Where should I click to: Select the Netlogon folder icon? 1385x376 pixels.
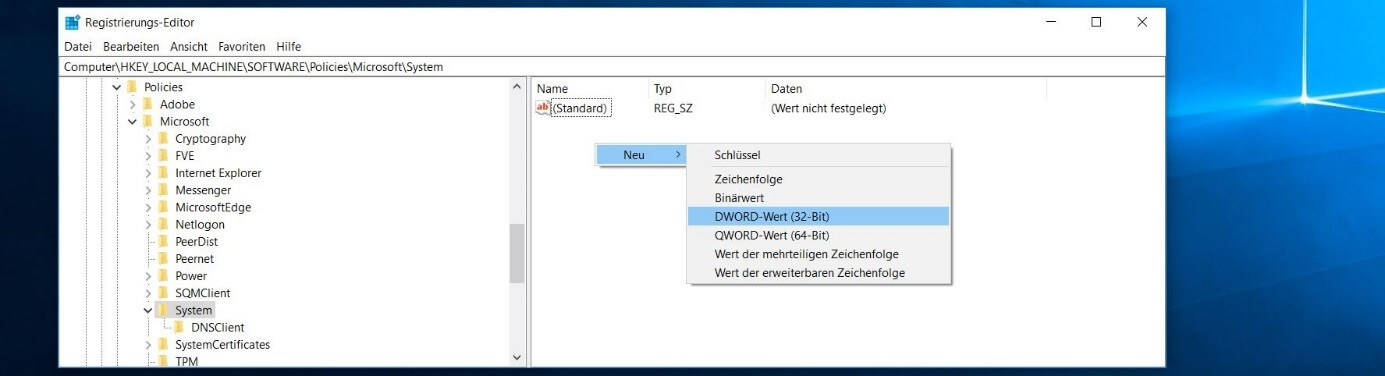click(x=163, y=225)
